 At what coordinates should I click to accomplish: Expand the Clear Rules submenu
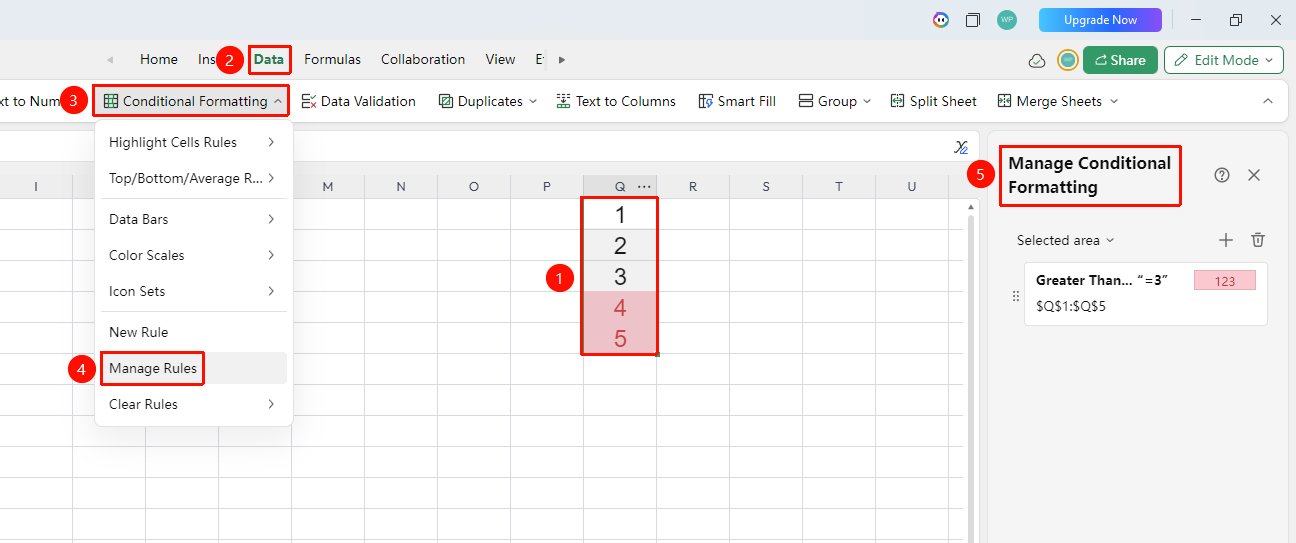[x=192, y=404]
